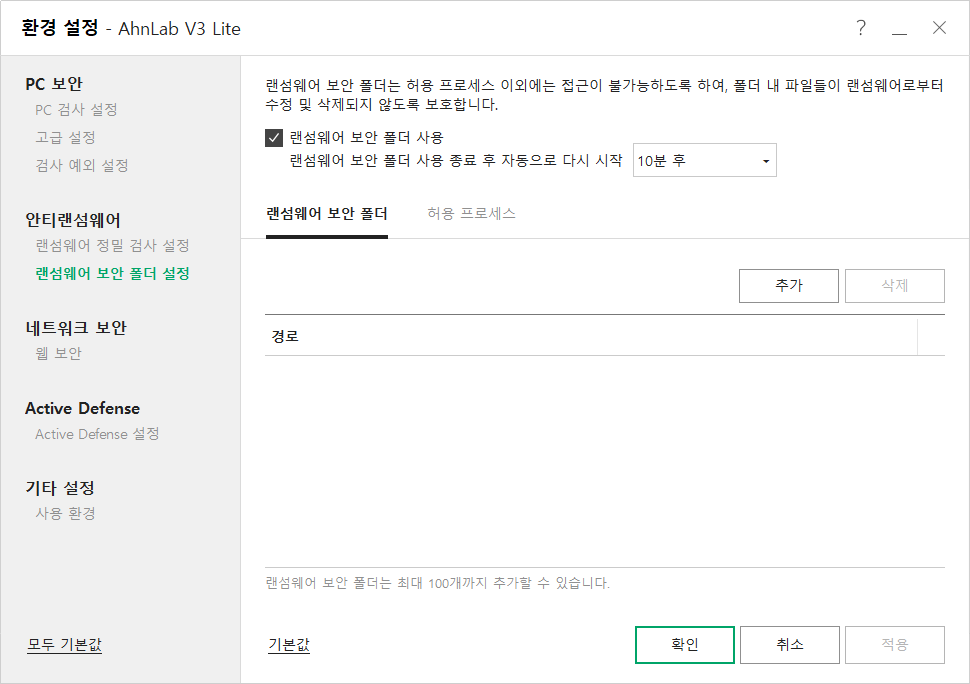This screenshot has width=970, height=684.
Task: Click the 안티랜섬웨어 section heading
Action: [73, 220]
